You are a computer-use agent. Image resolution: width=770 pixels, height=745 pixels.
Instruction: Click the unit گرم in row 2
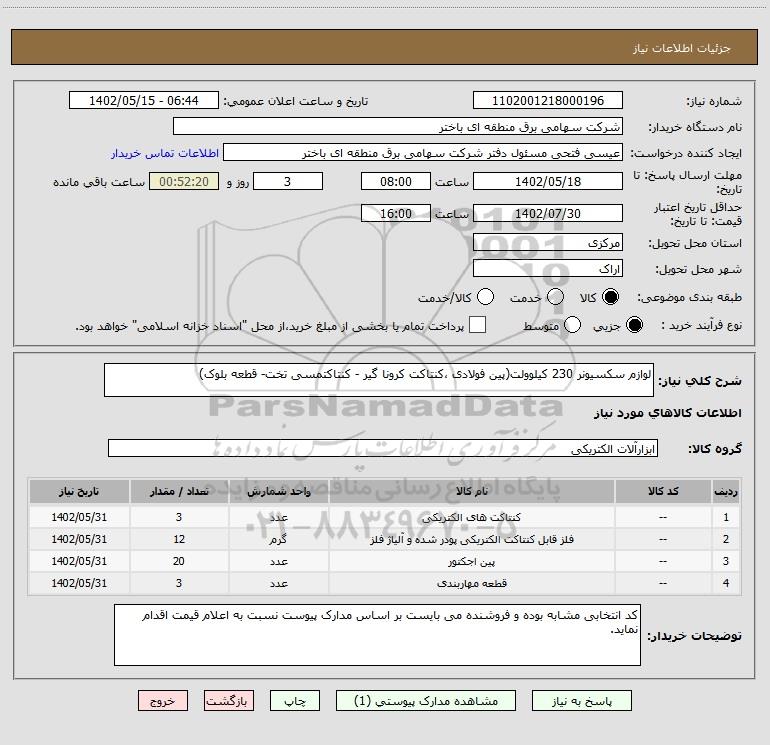click(x=278, y=539)
